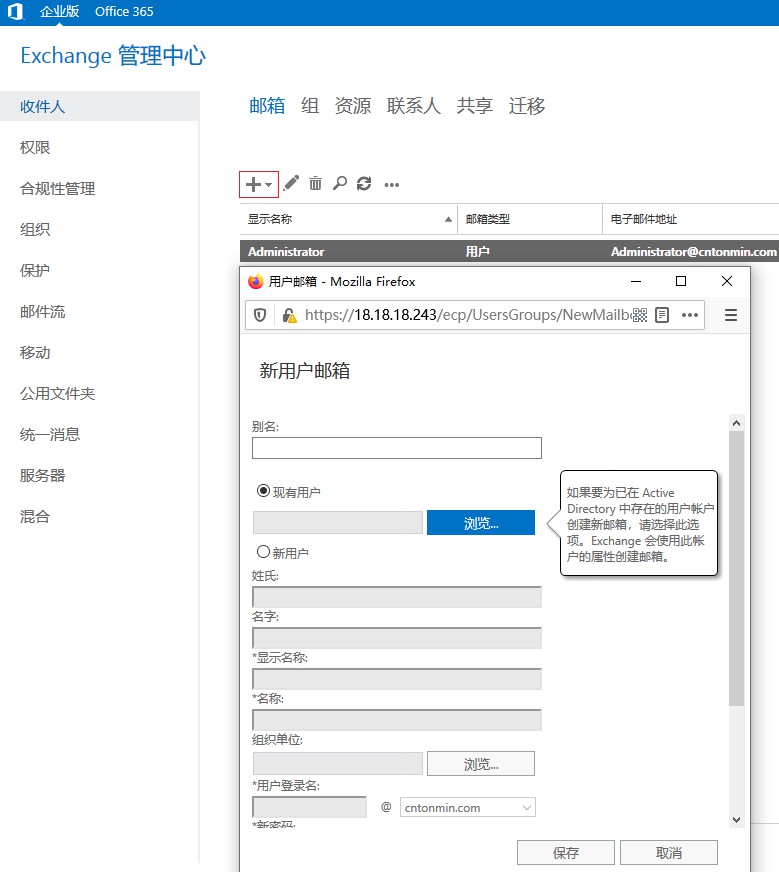
Task: Open the cntonmin.com domain dropdown
Action: (468, 807)
